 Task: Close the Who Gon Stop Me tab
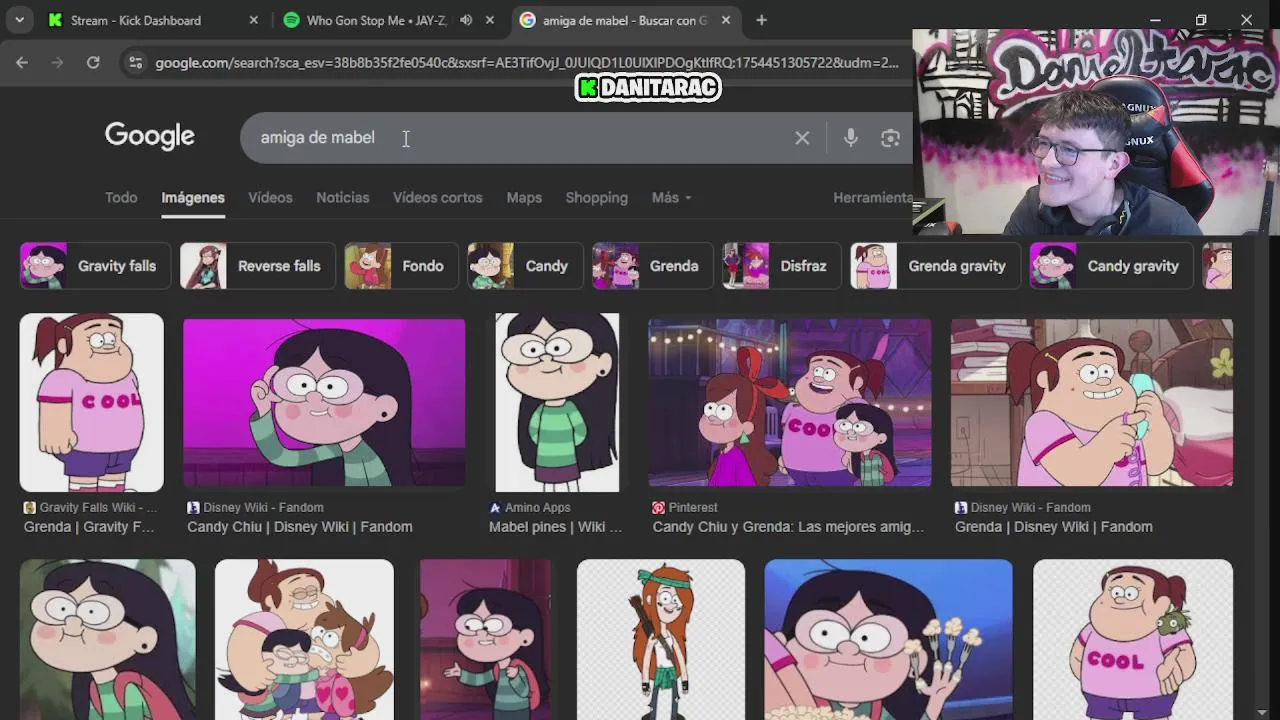tap(490, 20)
